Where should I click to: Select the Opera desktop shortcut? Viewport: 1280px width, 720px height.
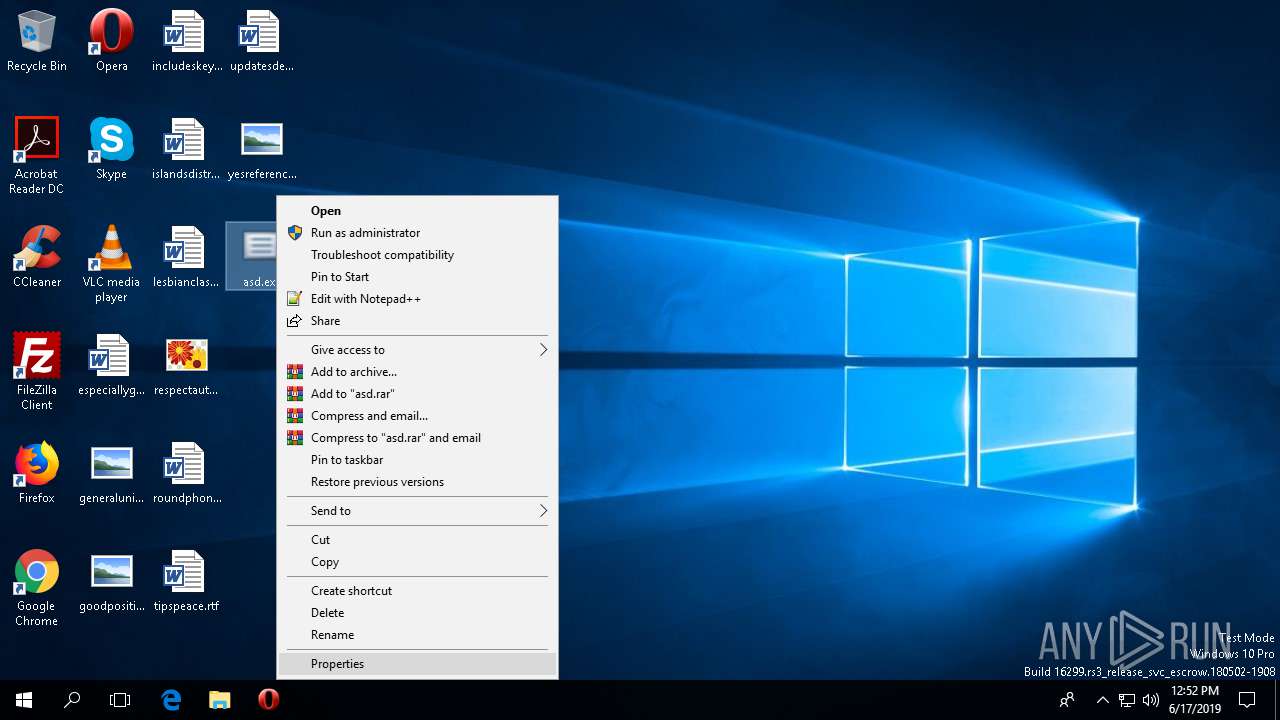pos(111,42)
